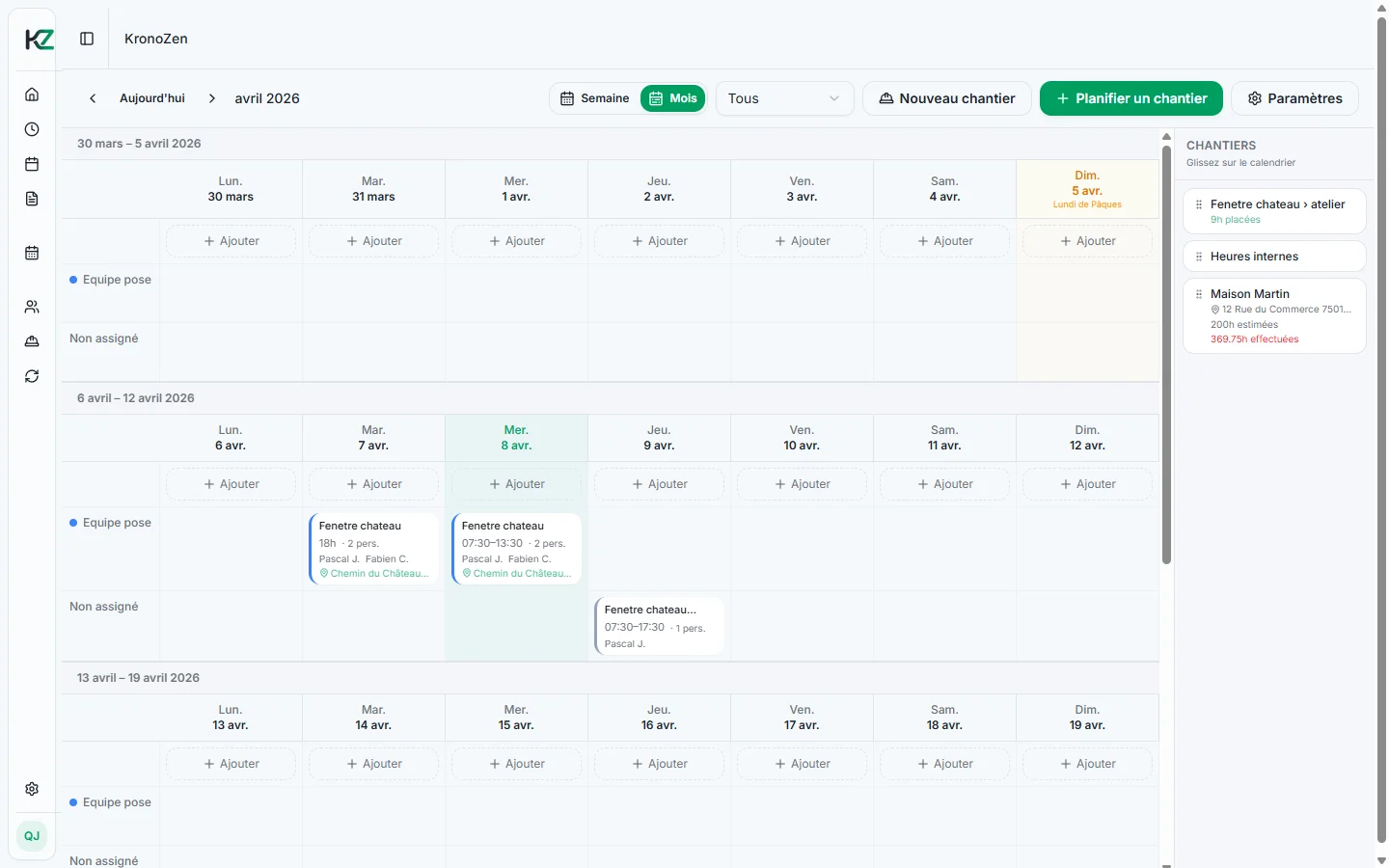Click the Planifier un chantier button
The height and width of the screenshot is (868, 1389).
click(x=1130, y=98)
